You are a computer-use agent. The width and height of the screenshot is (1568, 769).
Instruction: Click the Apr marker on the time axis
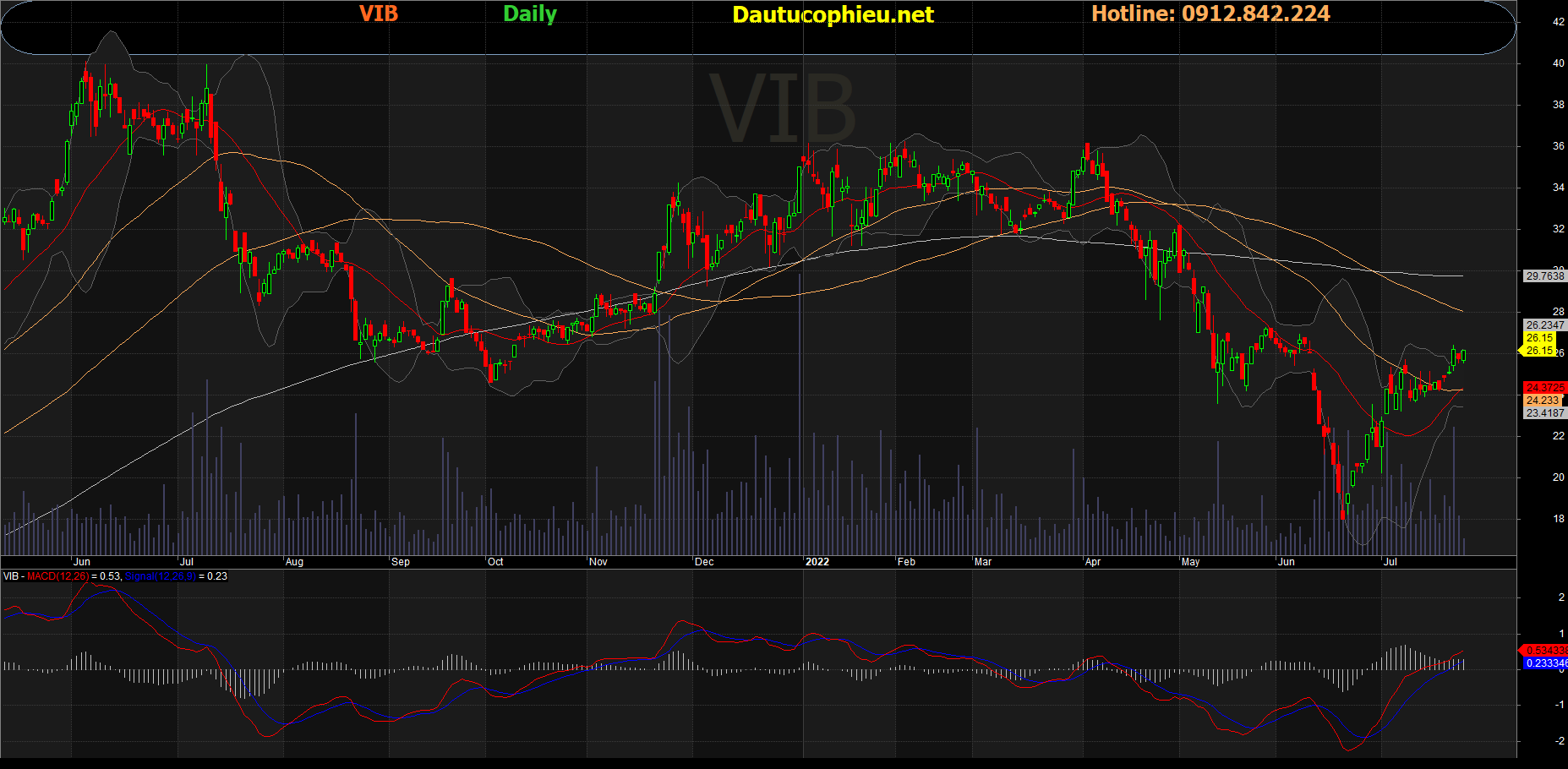click(x=1093, y=562)
